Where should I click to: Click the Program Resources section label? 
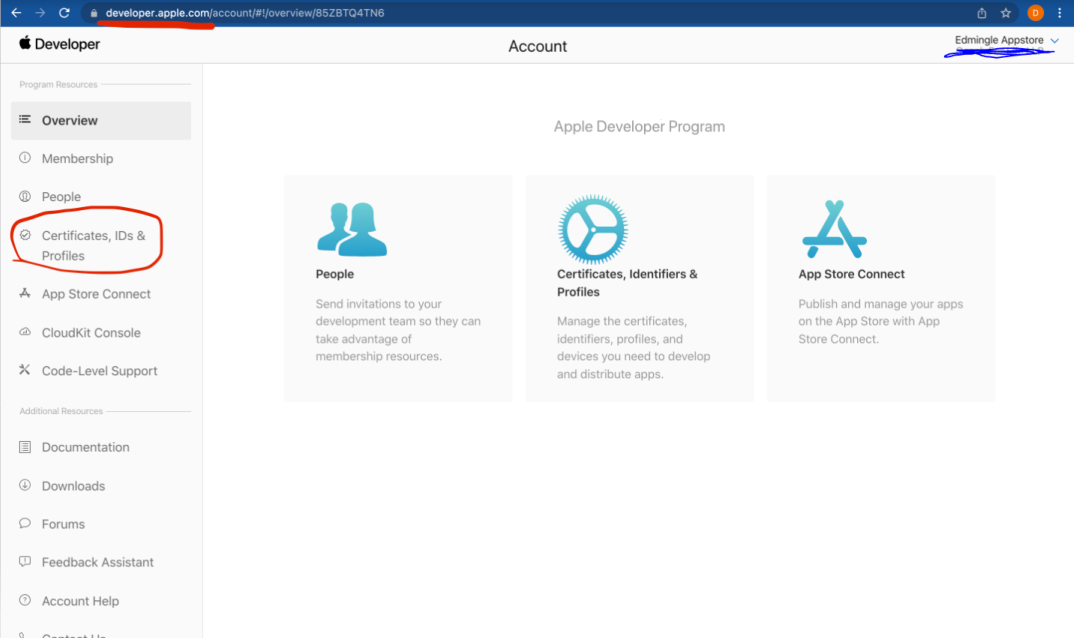(x=58, y=84)
